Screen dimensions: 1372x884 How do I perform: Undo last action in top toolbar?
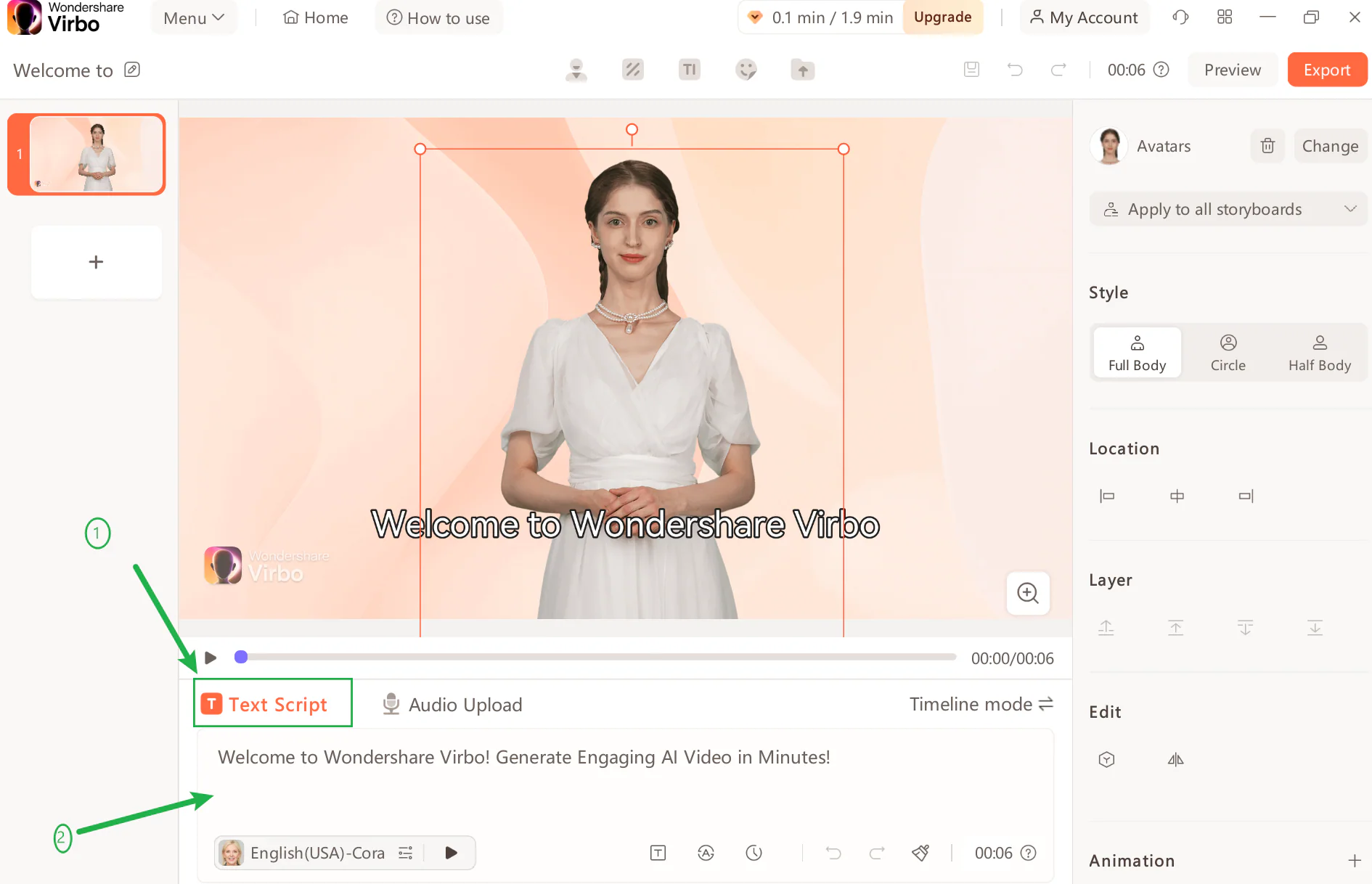1015,70
